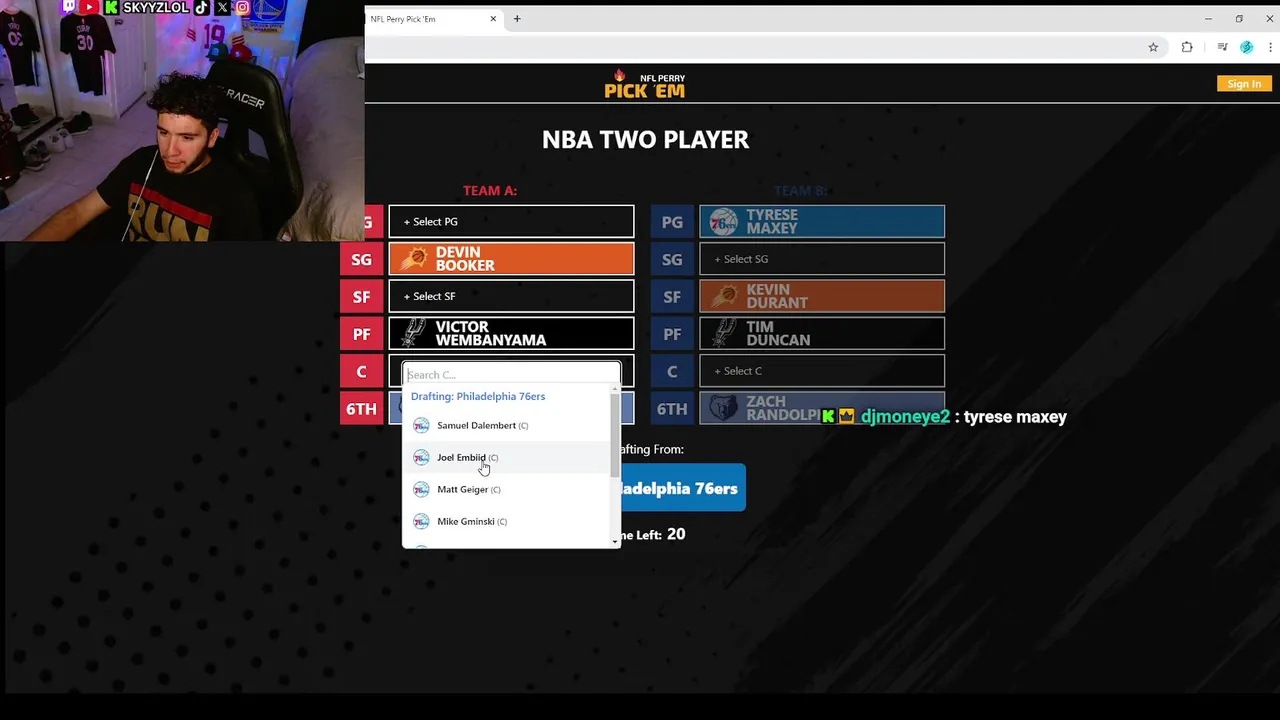Image resolution: width=1280 pixels, height=720 pixels.
Task: Open the Chrome profile avatar
Action: [1246, 47]
